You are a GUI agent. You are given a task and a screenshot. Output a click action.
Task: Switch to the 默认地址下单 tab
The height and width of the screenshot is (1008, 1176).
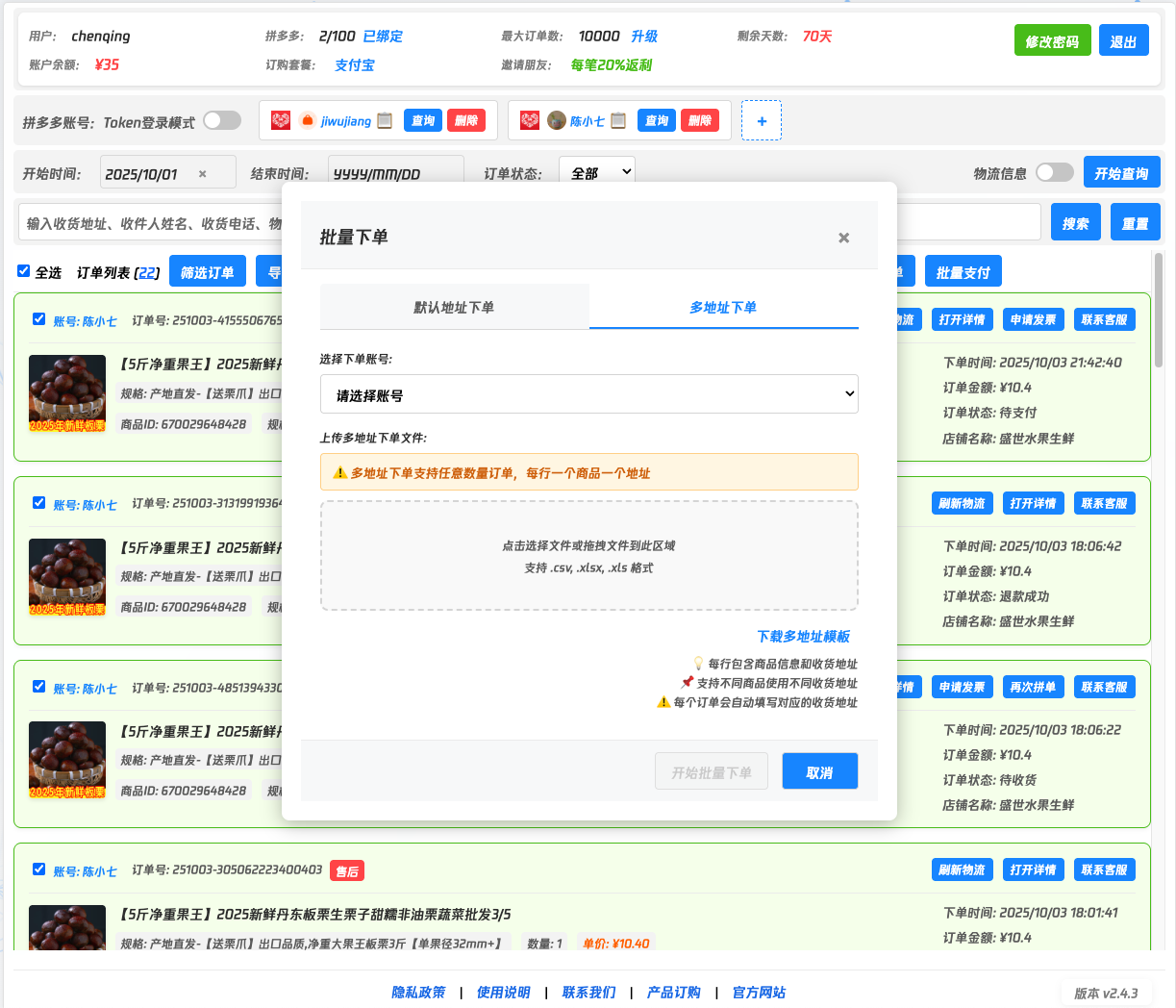click(454, 308)
